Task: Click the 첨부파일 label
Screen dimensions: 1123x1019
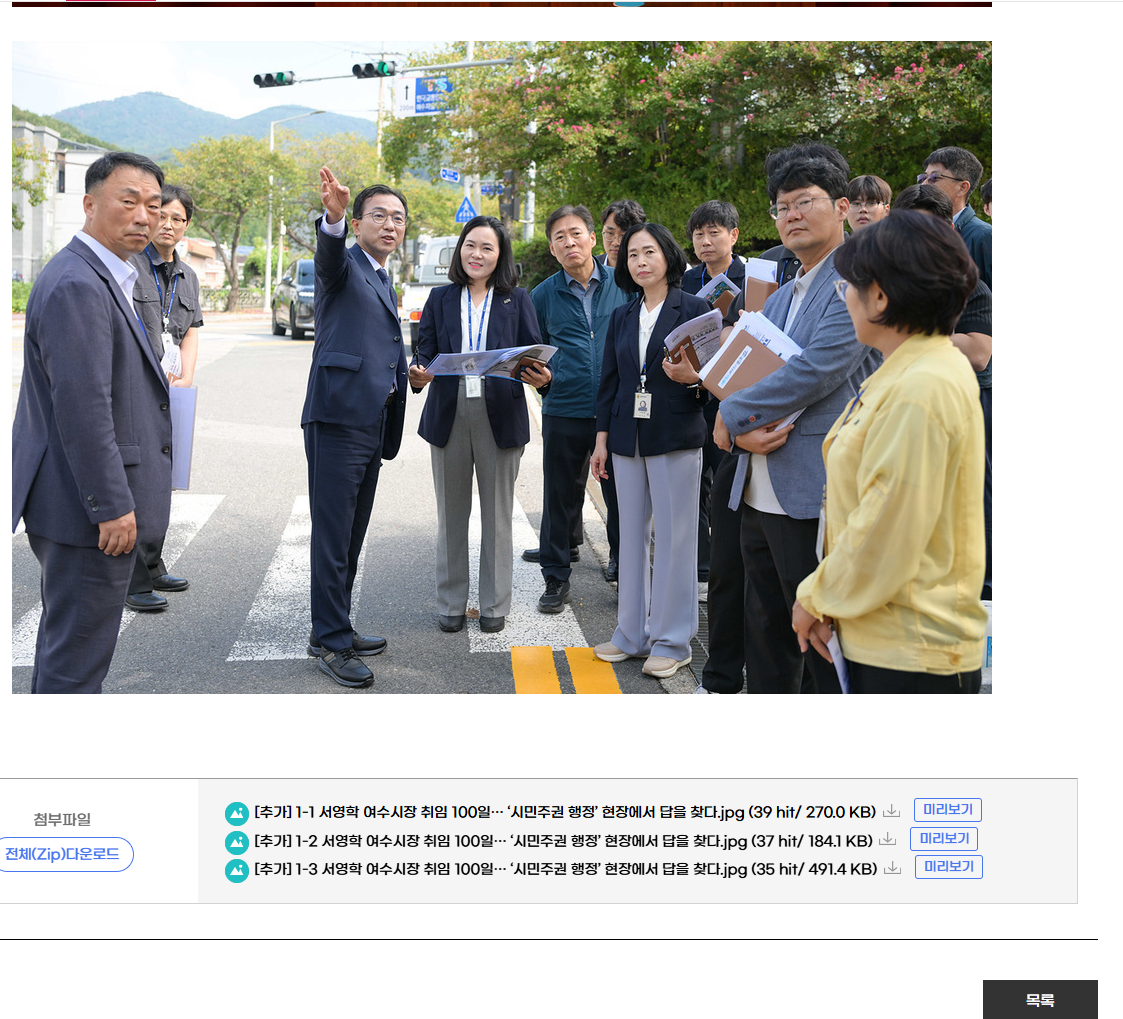Action: tap(62, 819)
